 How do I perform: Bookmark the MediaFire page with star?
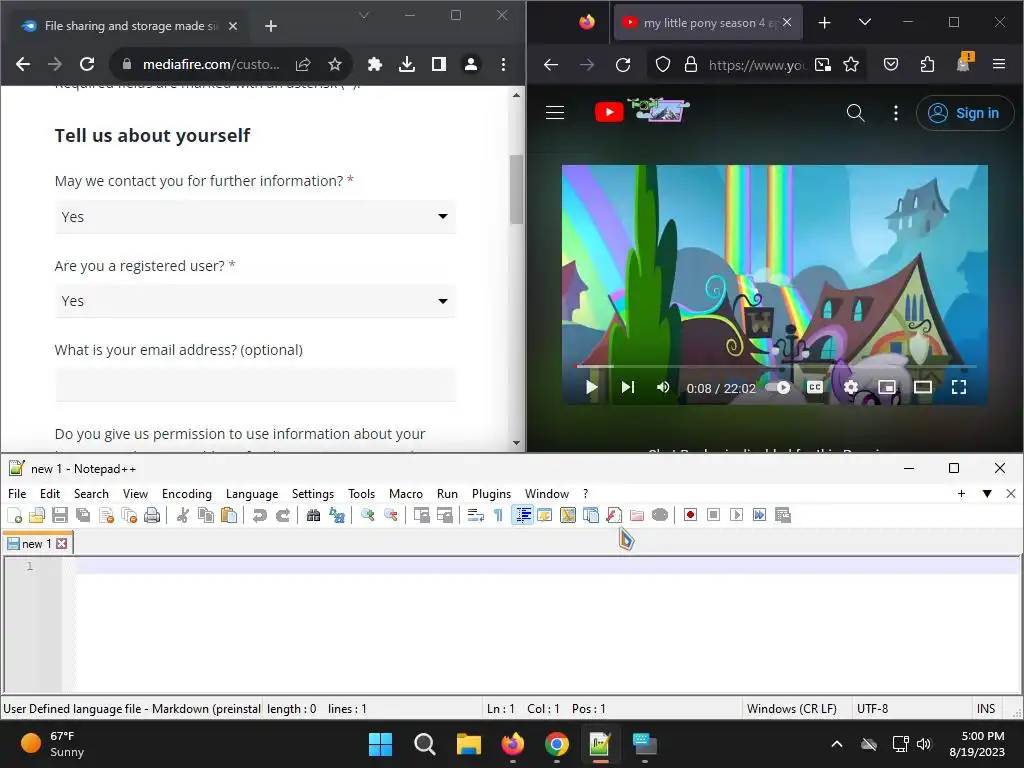coord(335,64)
